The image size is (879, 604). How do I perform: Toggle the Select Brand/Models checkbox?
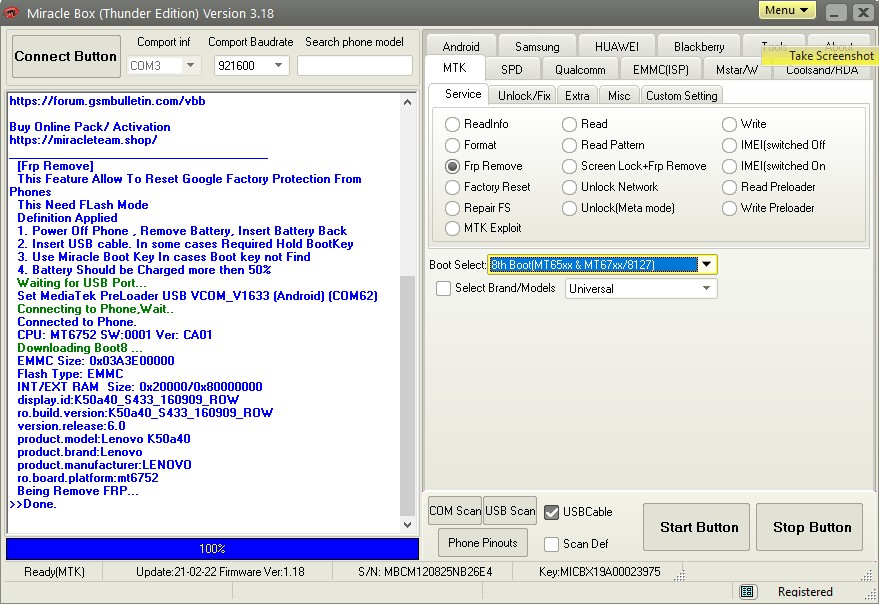(x=443, y=288)
